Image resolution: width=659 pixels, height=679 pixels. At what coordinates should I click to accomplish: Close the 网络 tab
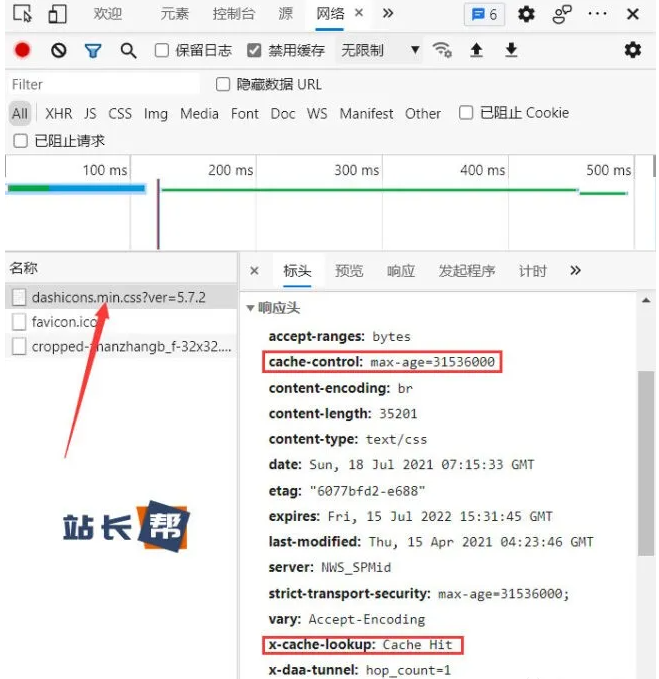(359, 13)
